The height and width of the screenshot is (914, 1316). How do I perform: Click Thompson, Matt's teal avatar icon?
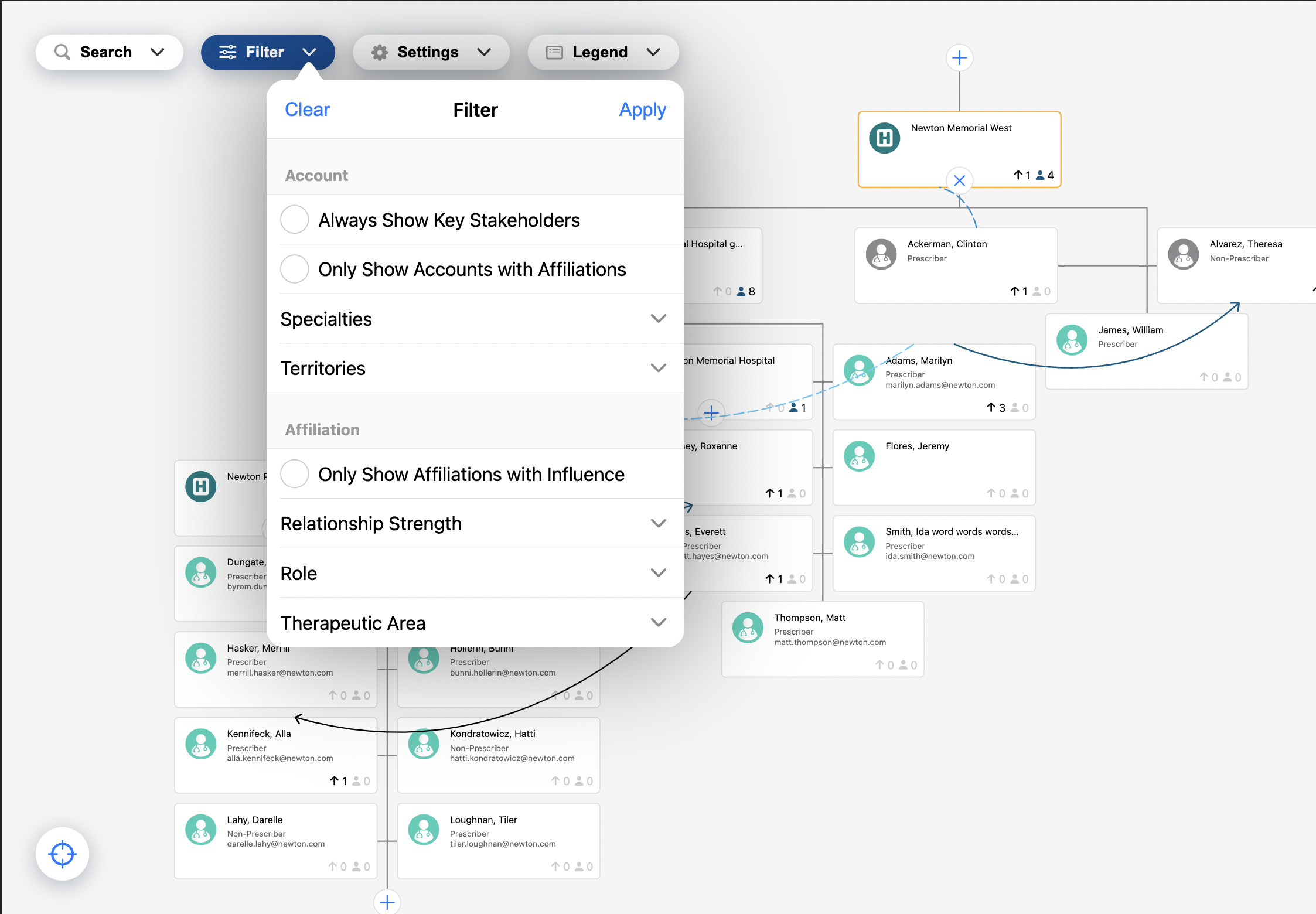pos(748,628)
